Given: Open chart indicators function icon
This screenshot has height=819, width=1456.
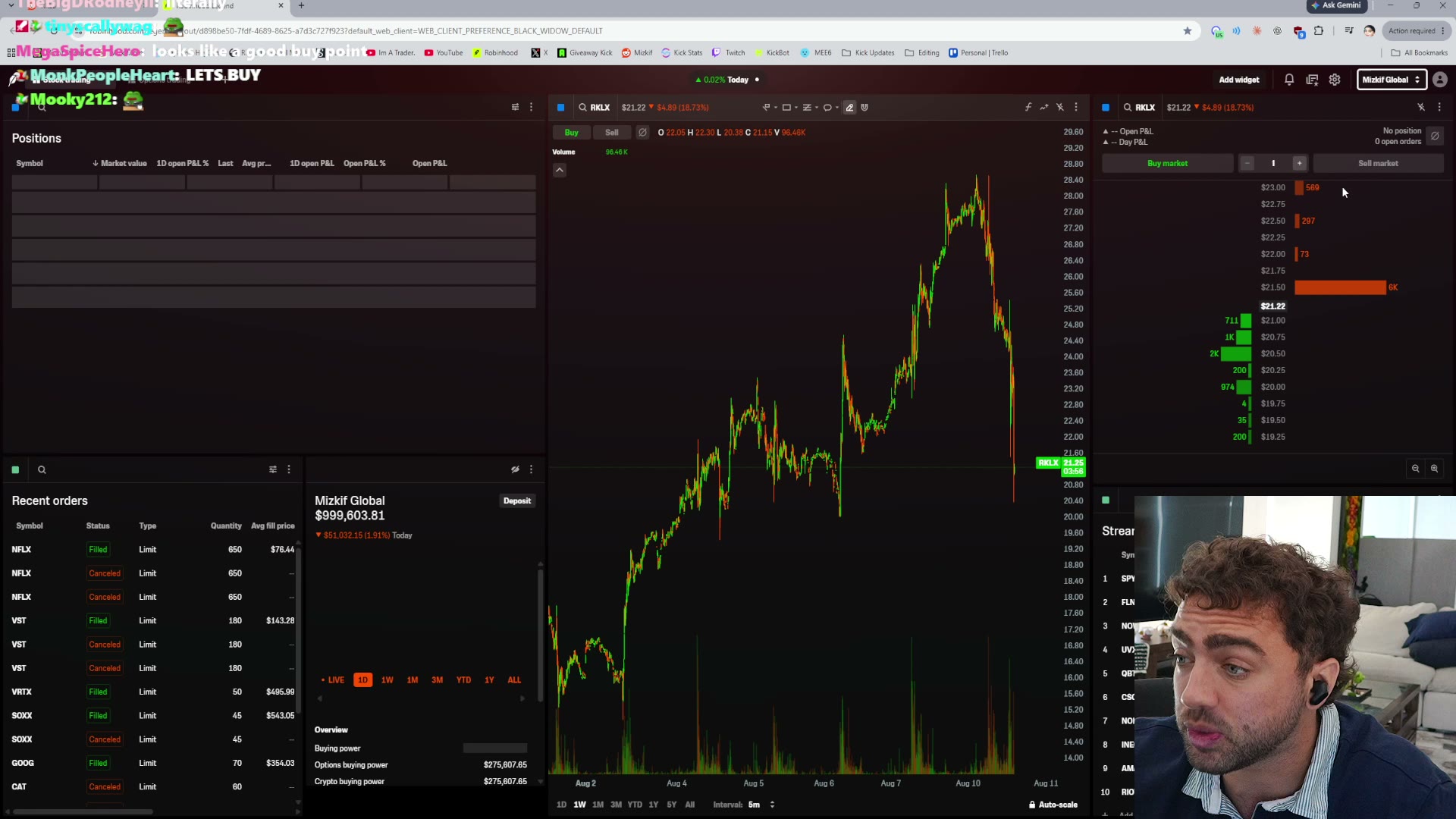Looking at the screenshot, I should click(x=1028, y=108).
